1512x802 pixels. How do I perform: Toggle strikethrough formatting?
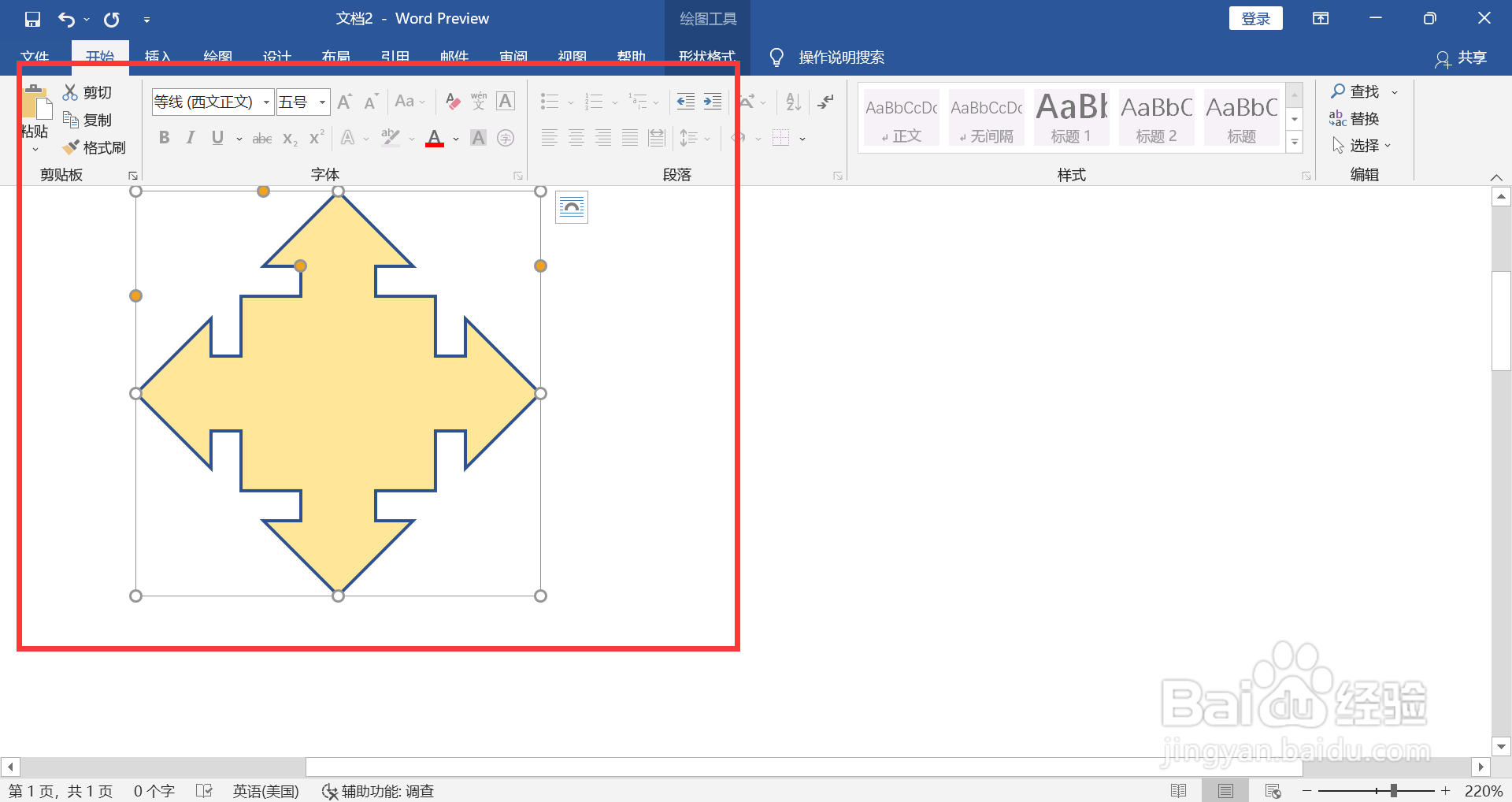pyautogui.click(x=262, y=139)
